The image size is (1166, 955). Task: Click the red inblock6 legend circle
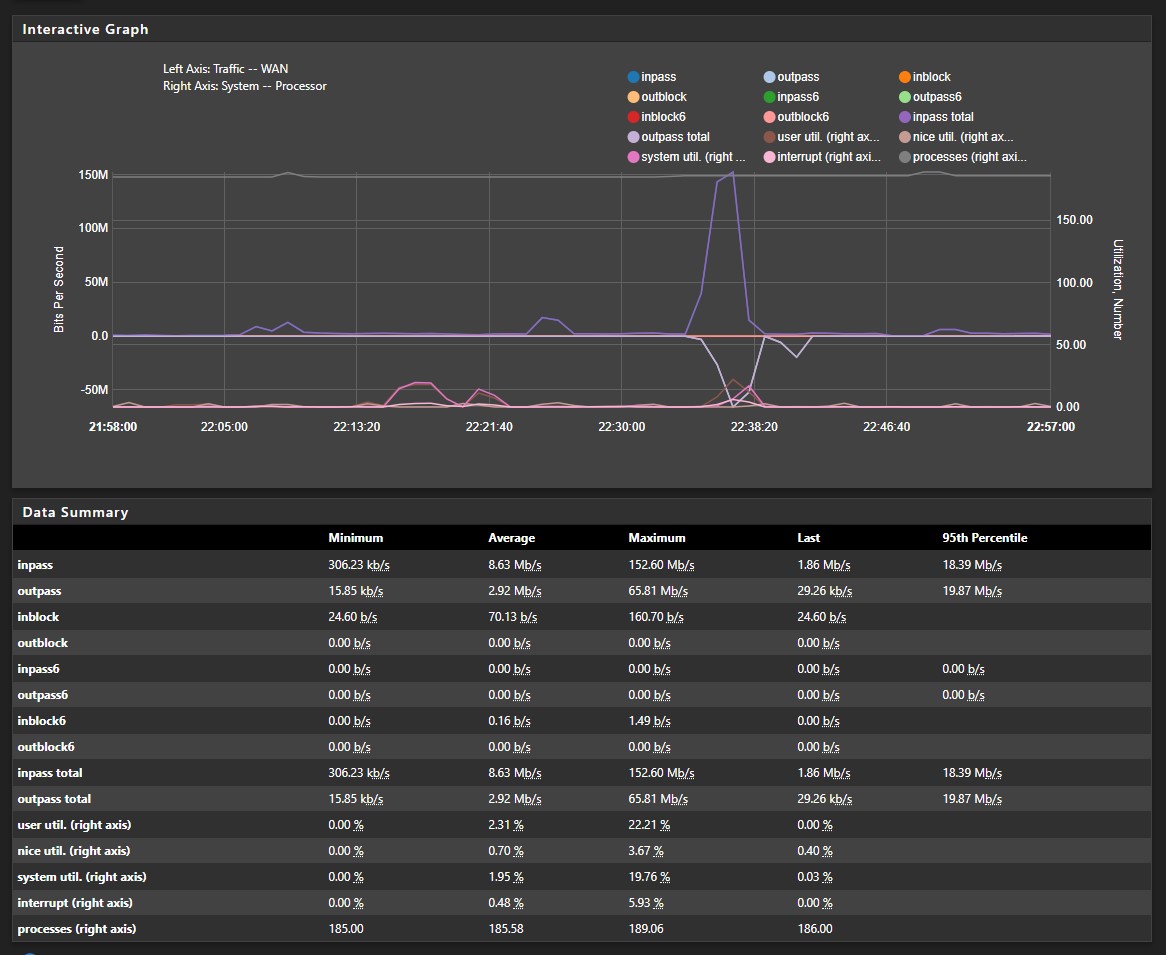click(x=633, y=117)
